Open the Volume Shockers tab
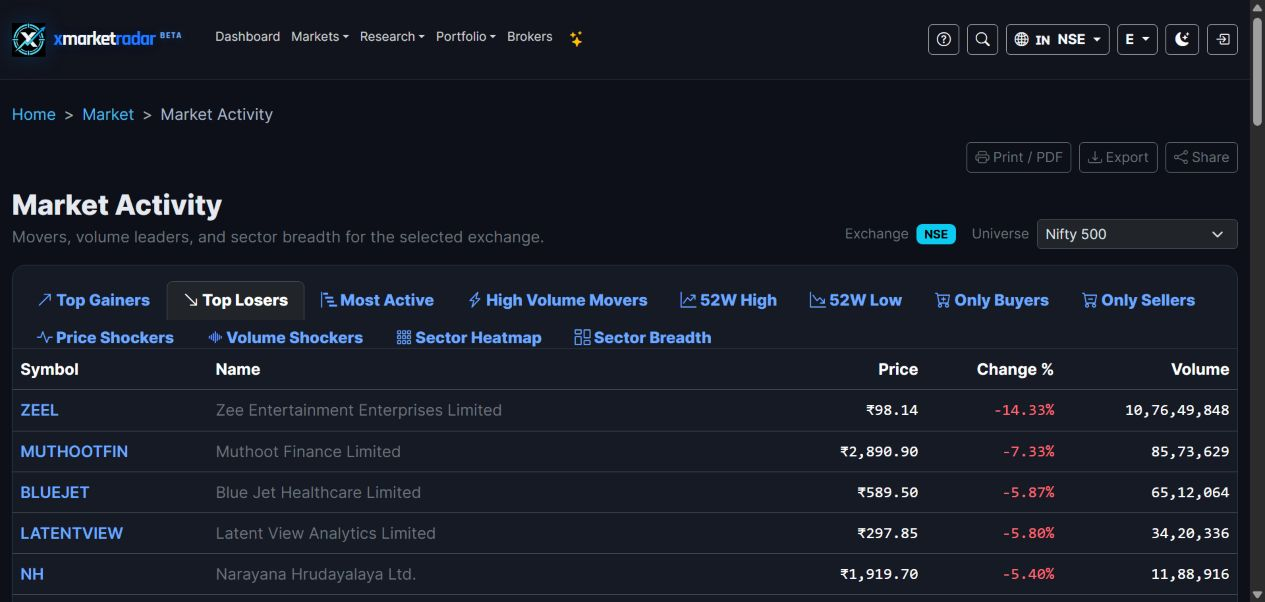Viewport: 1265px width, 602px height. pyautogui.click(x=285, y=338)
